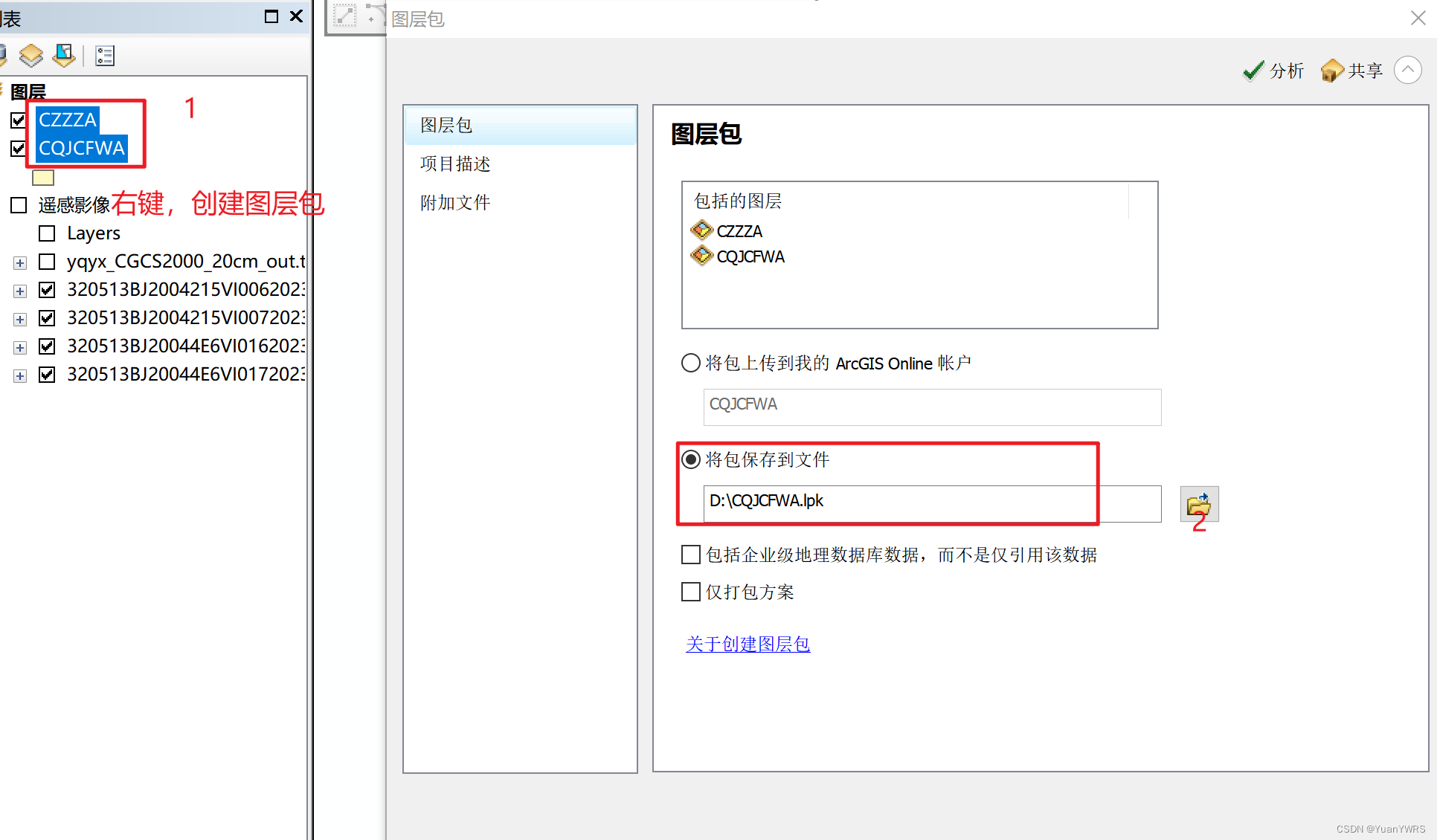
Task: Check include enterprise geodatabase data option
Action: (x=691, y=555)
